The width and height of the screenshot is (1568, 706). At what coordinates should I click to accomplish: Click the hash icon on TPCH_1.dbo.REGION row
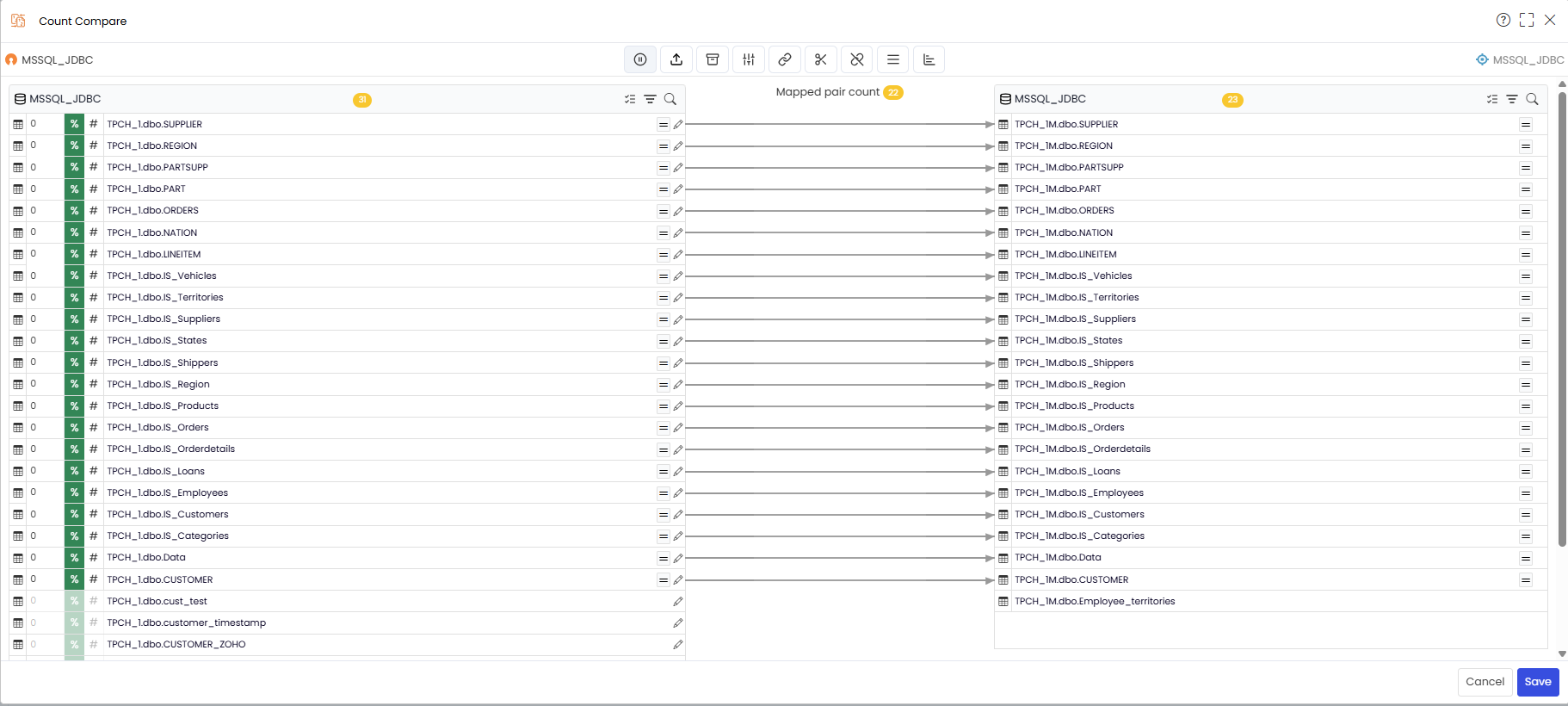pos(94,146)
